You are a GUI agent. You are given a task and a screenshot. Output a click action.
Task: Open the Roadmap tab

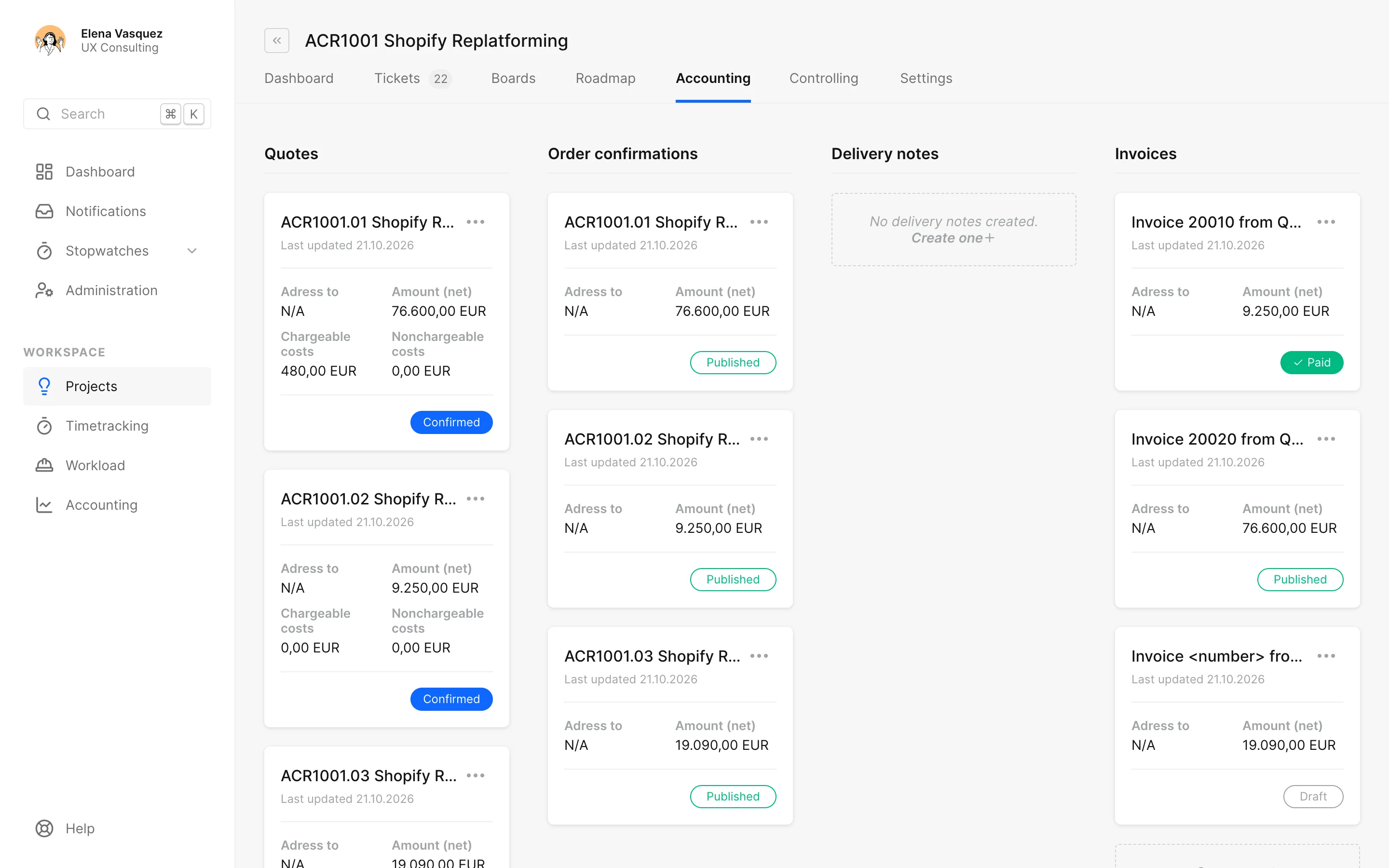tap(605, 78)
